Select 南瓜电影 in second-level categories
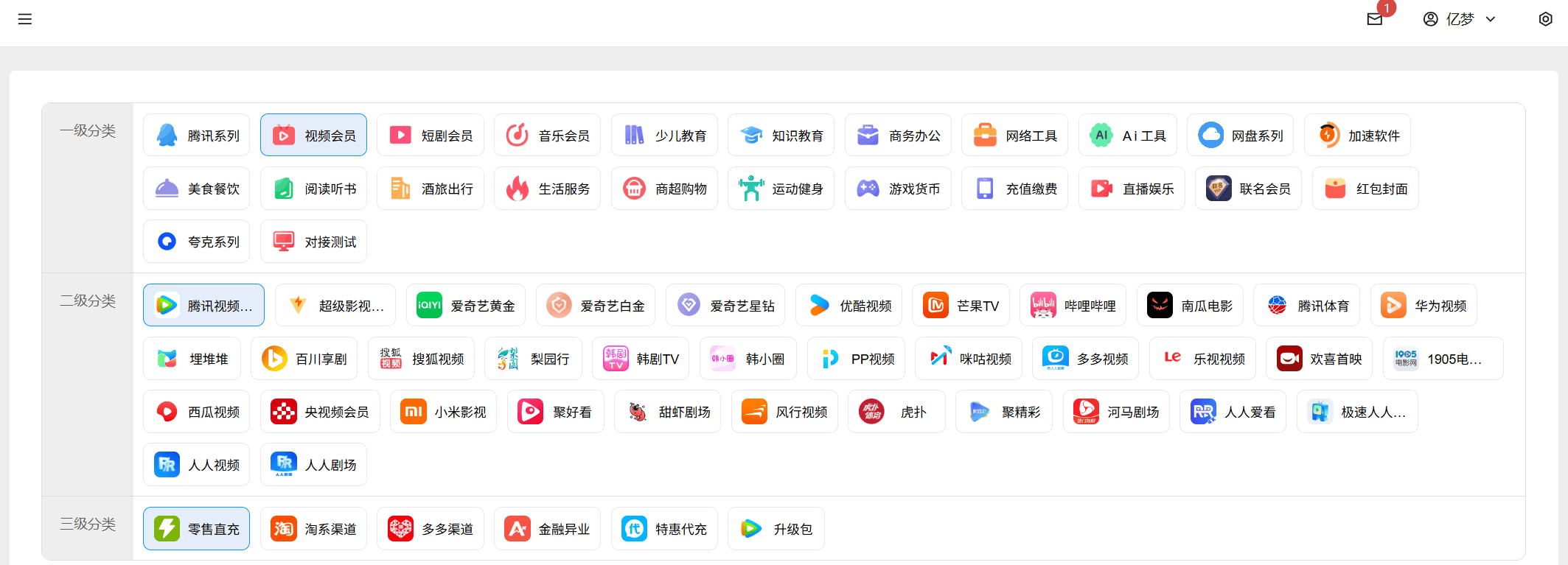Viewport: 1568px width, 565px height. pos(1190,305)
